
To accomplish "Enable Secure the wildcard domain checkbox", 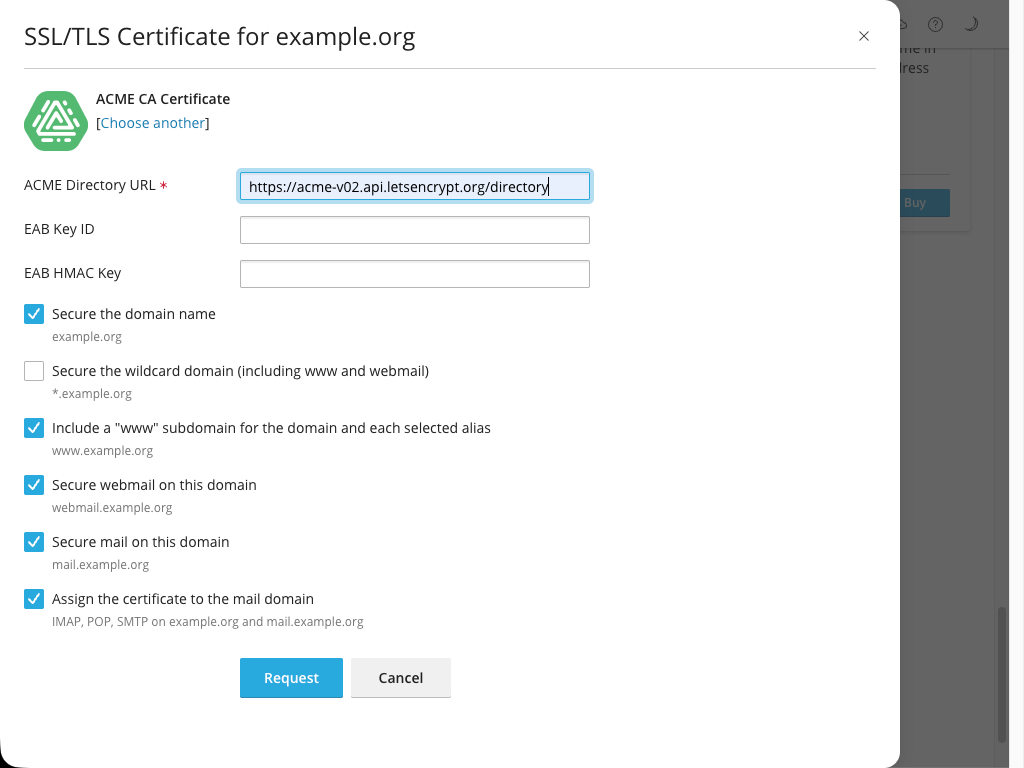I will click(x=34, y=371).
